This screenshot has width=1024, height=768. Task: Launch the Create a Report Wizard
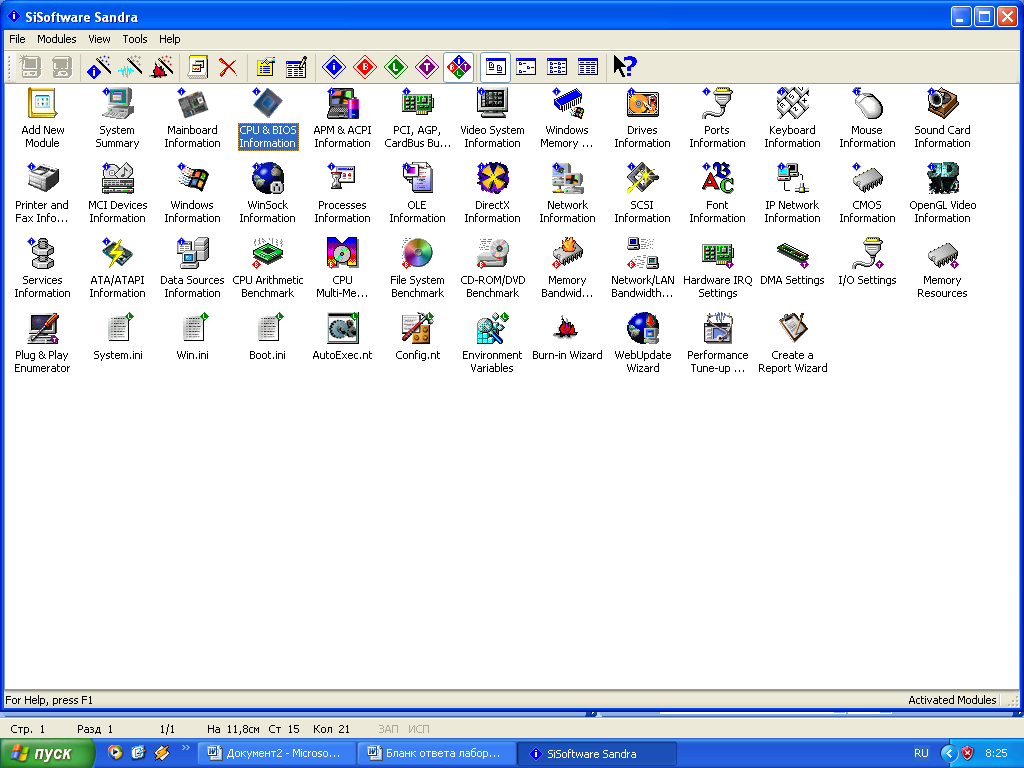[x=792, y=344]
